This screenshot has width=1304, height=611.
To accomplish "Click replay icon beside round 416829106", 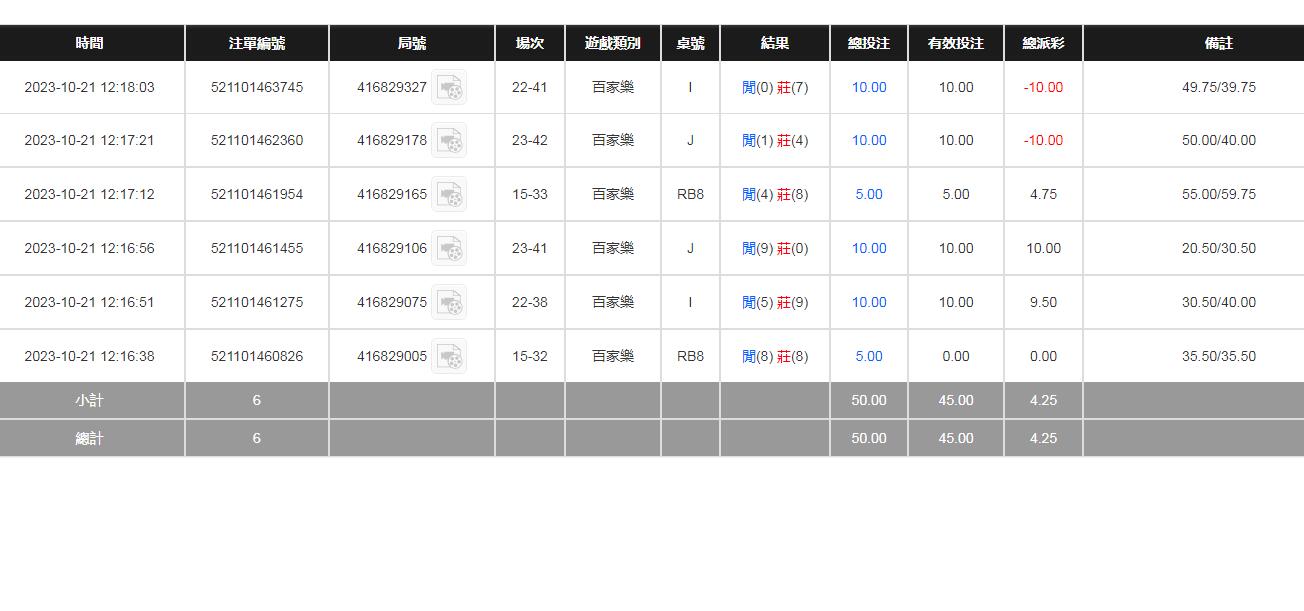I will coord(449,249).
